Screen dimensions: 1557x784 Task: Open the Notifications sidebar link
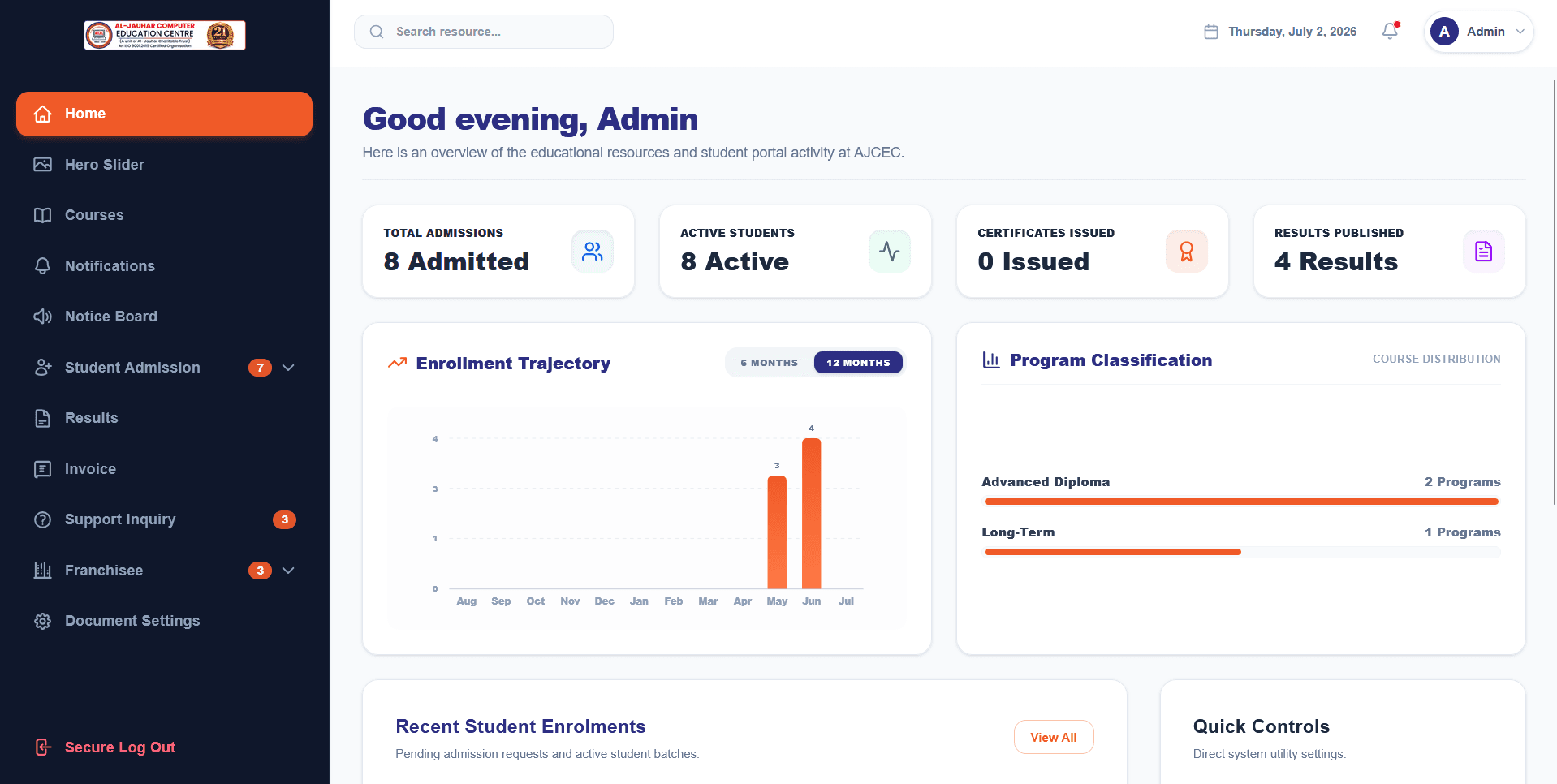pyautogui.click(x=164, y=266)
